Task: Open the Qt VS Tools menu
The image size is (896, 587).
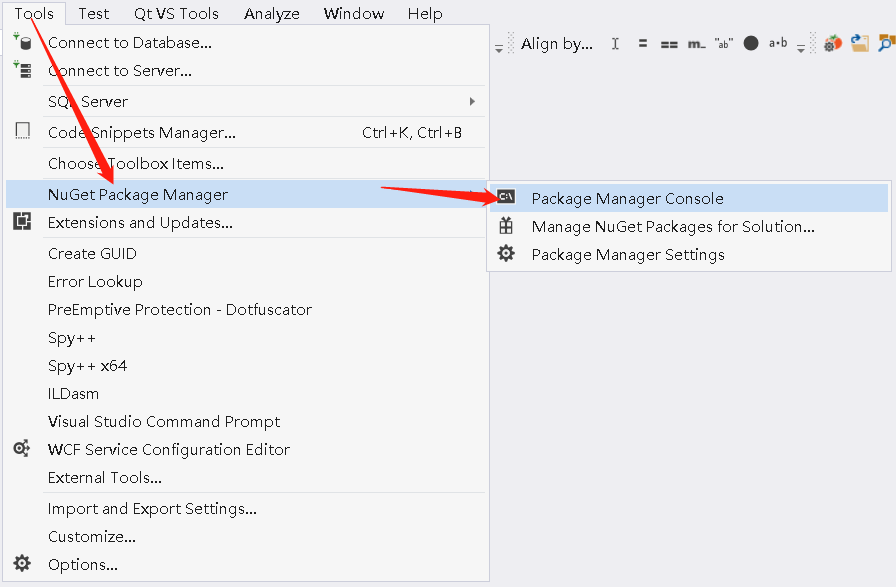Action: click(x=176, y=13)
